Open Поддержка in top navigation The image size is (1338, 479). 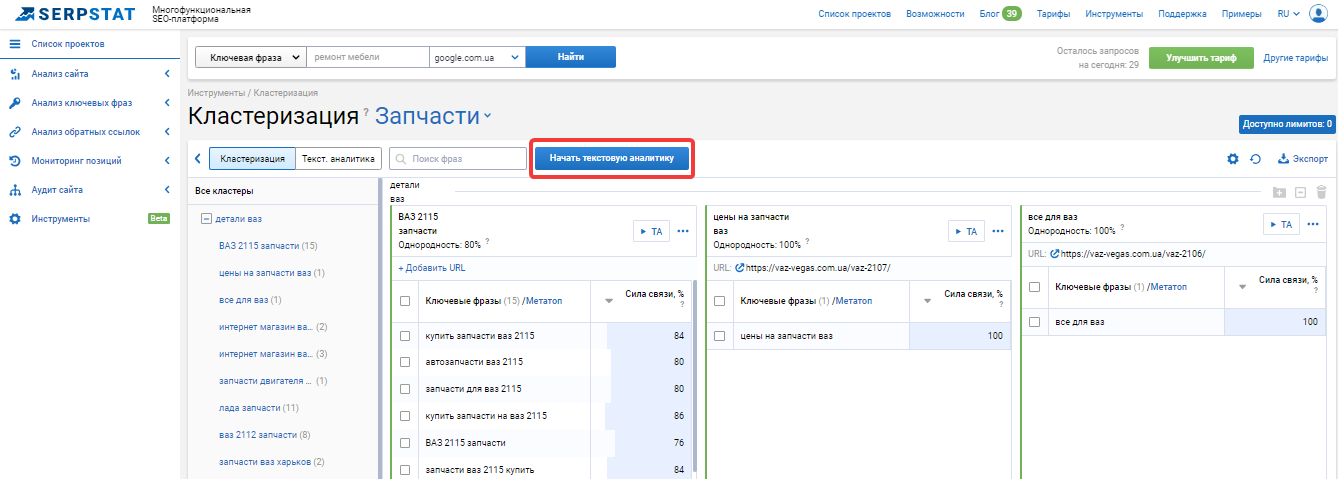[x=1182, y=14]
